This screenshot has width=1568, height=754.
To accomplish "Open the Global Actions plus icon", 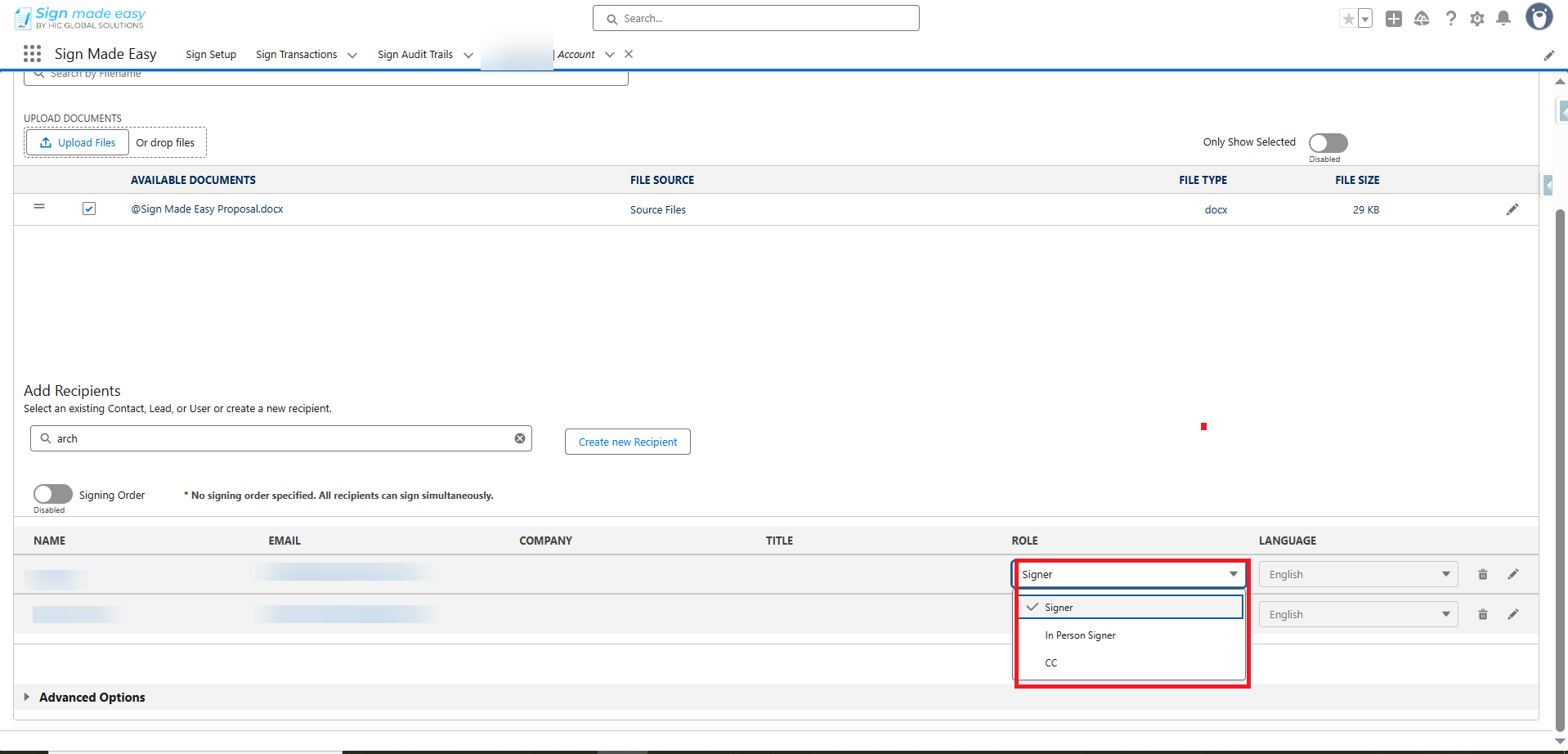I will (1394, 19).
